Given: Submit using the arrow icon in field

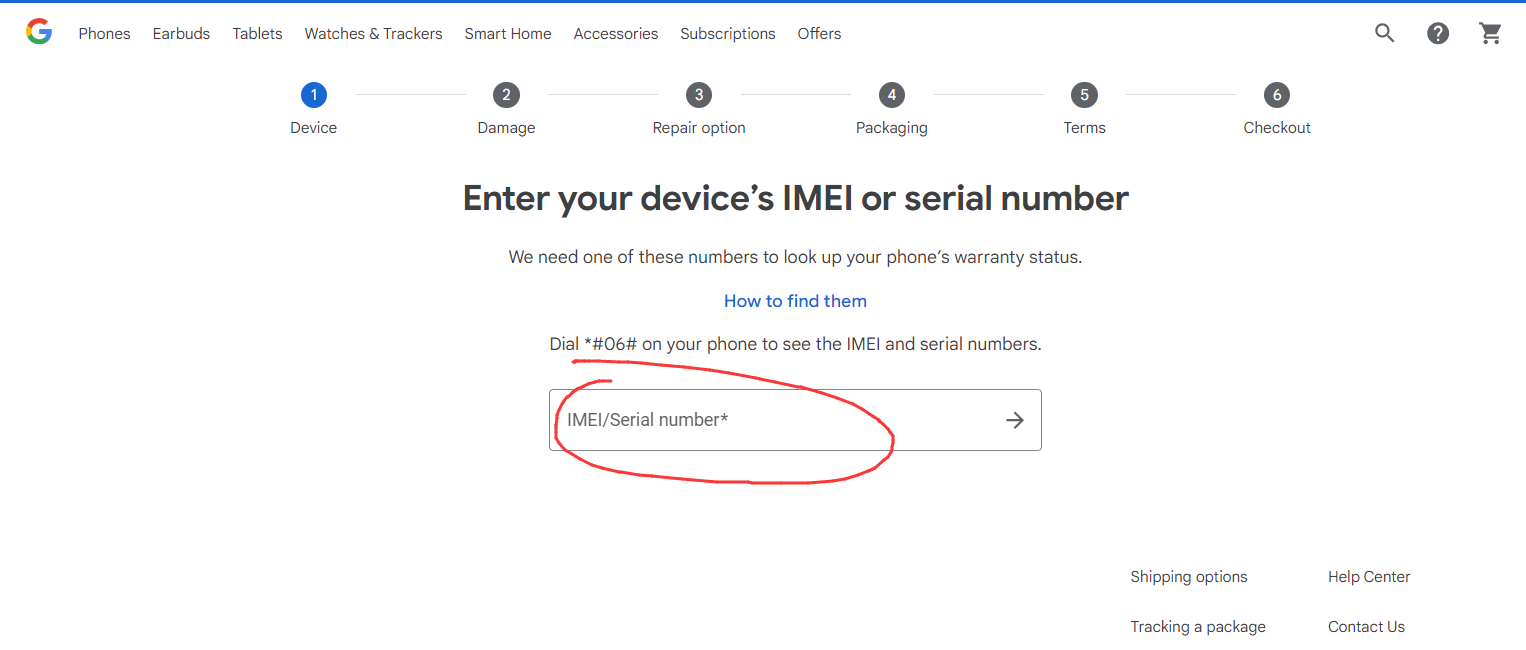Looking at the screenshot, I should 1015,420.
